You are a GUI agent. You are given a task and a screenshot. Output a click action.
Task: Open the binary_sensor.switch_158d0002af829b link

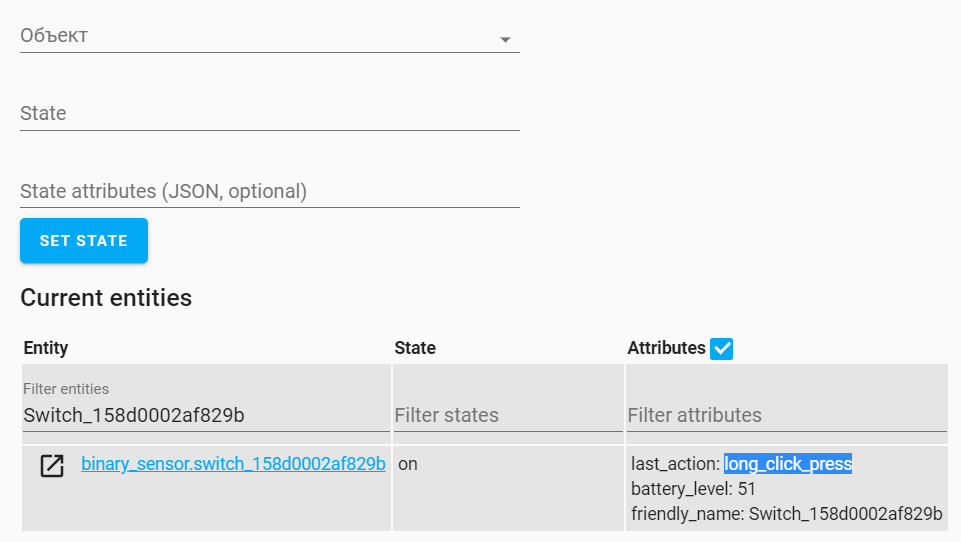(x=233, y=464)
